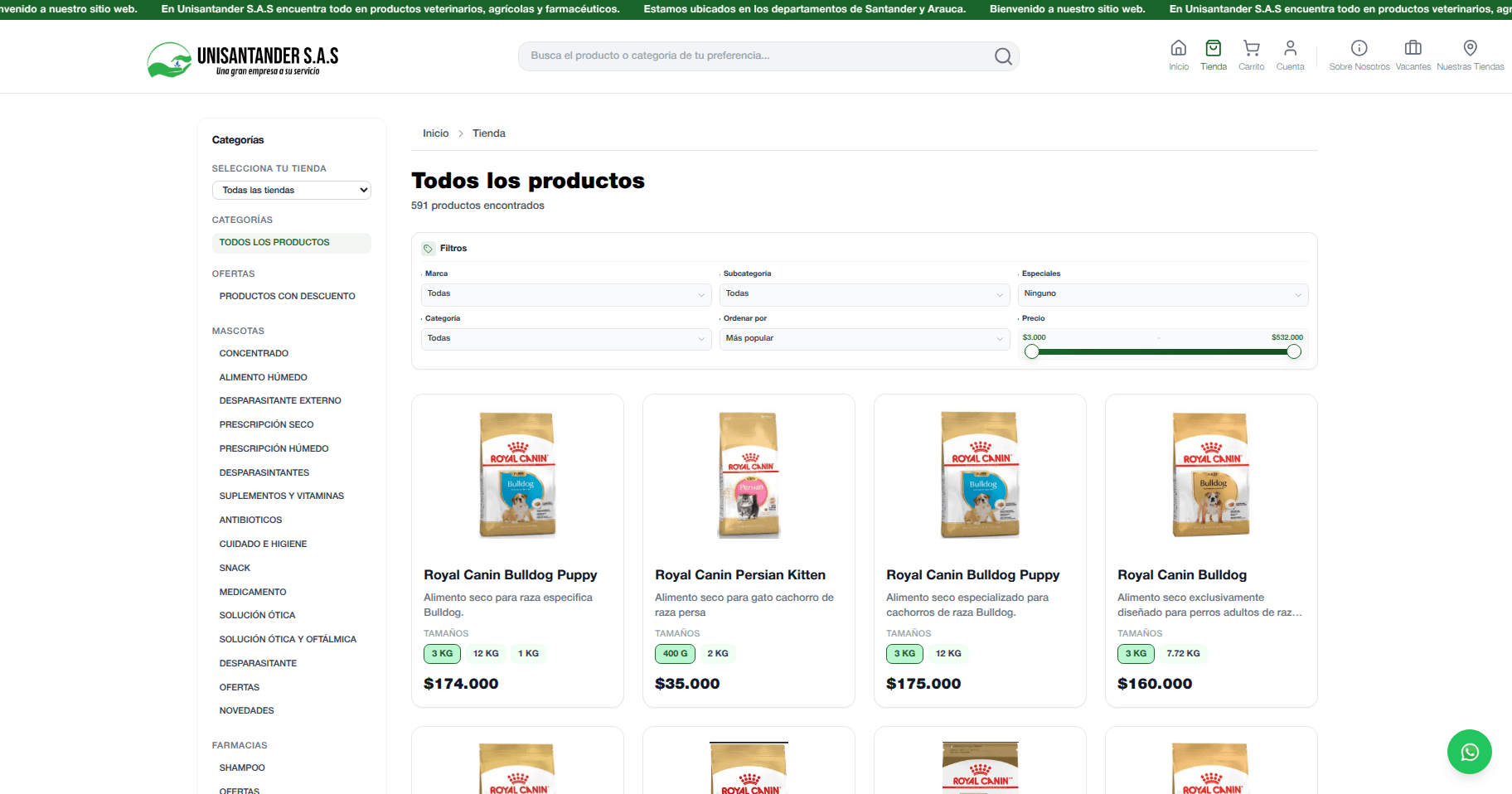Click the breadcrumb chevron separator
Image resolution: width=1512 pixels, height=794 pixels.
coord(461,133)
